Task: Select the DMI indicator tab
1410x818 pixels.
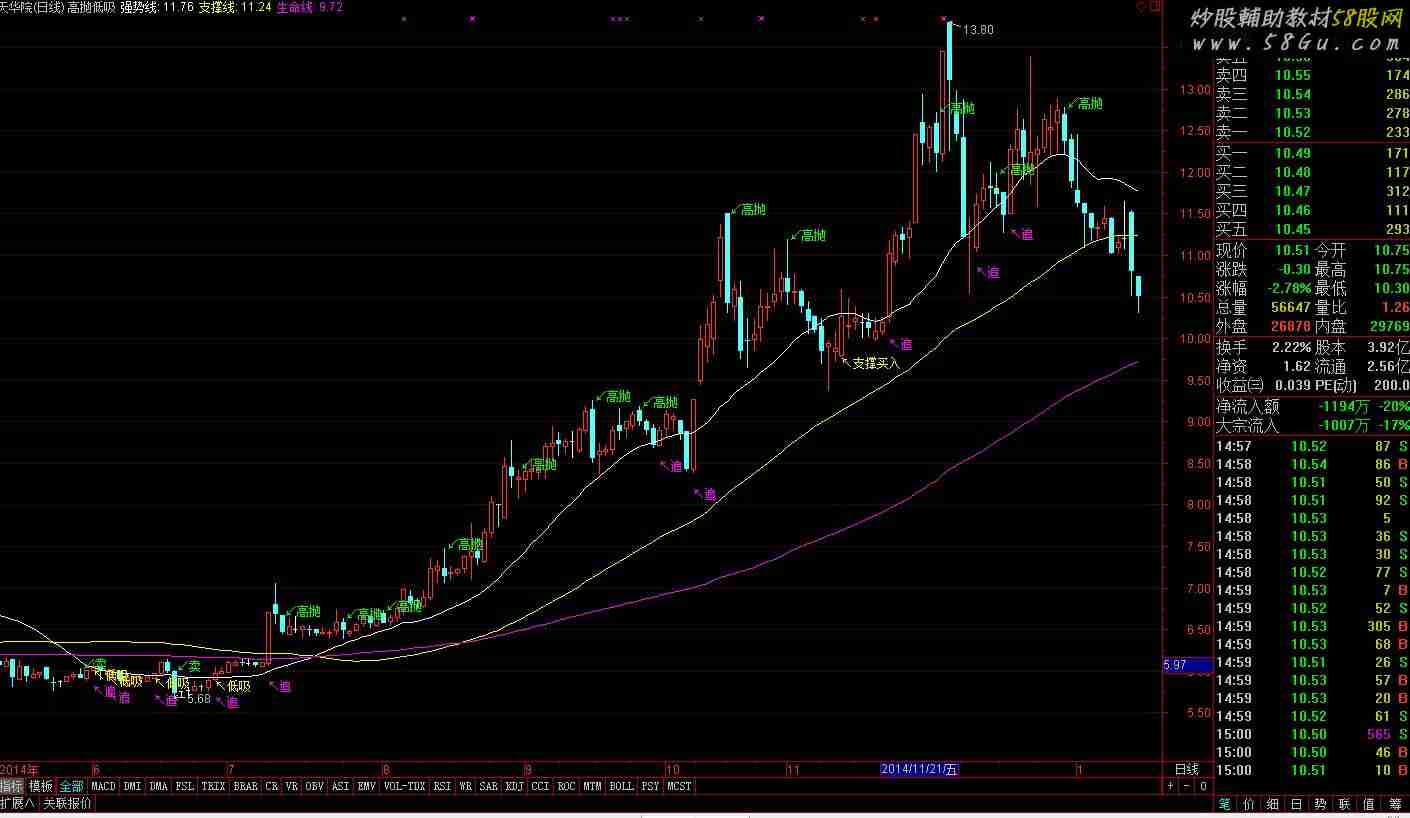Action: [x=132, y=786]
